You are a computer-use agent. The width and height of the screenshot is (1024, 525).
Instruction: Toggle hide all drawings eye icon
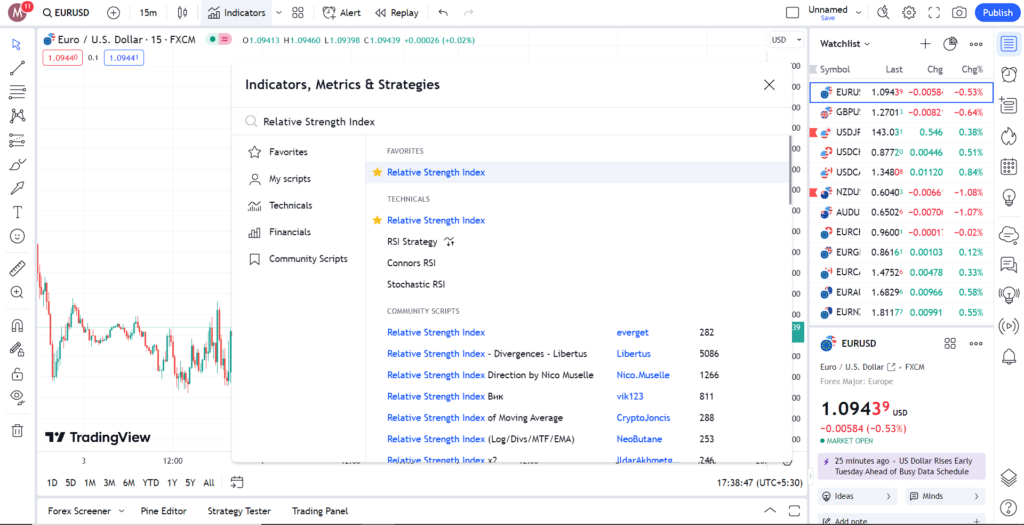17,397
